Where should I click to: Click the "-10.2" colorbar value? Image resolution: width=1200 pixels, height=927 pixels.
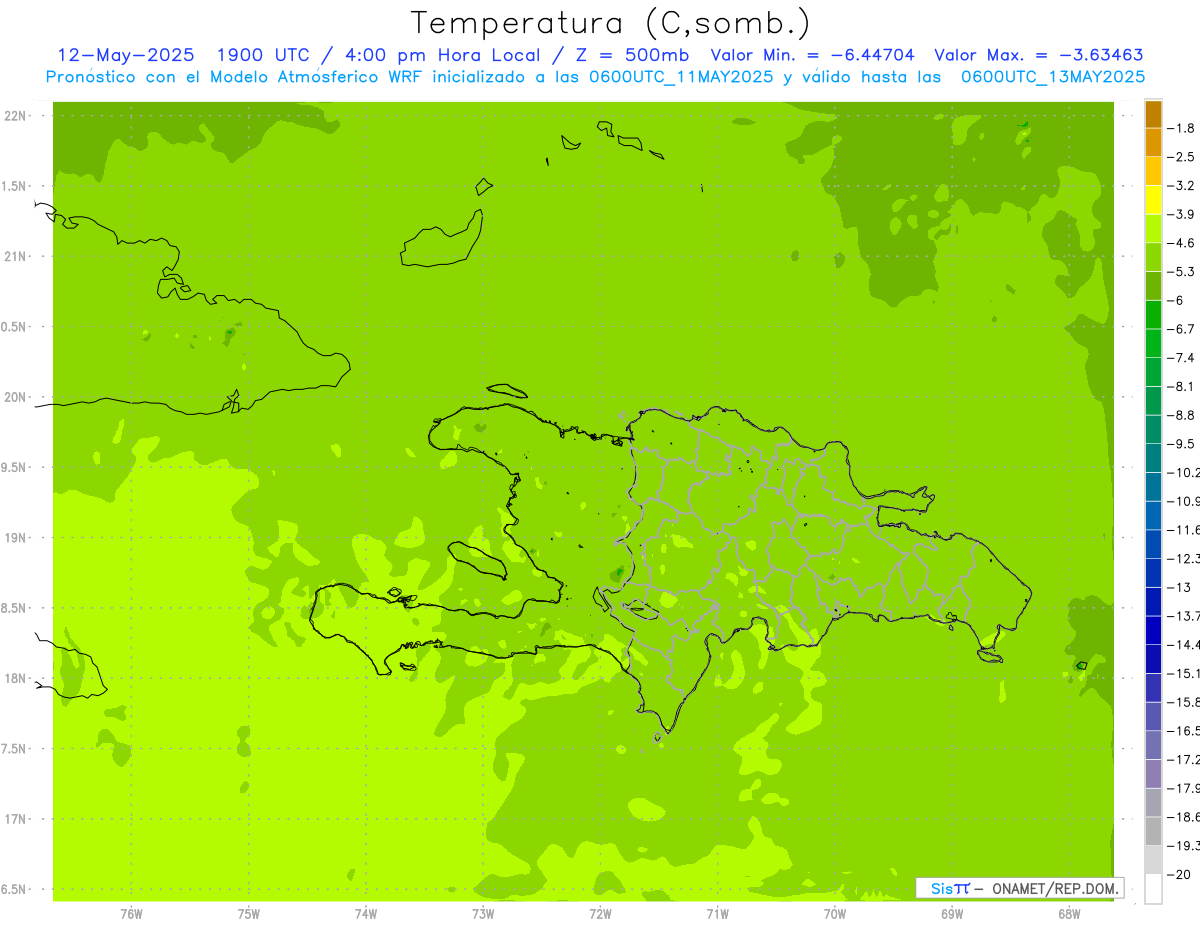click(x=1183, y=472)
